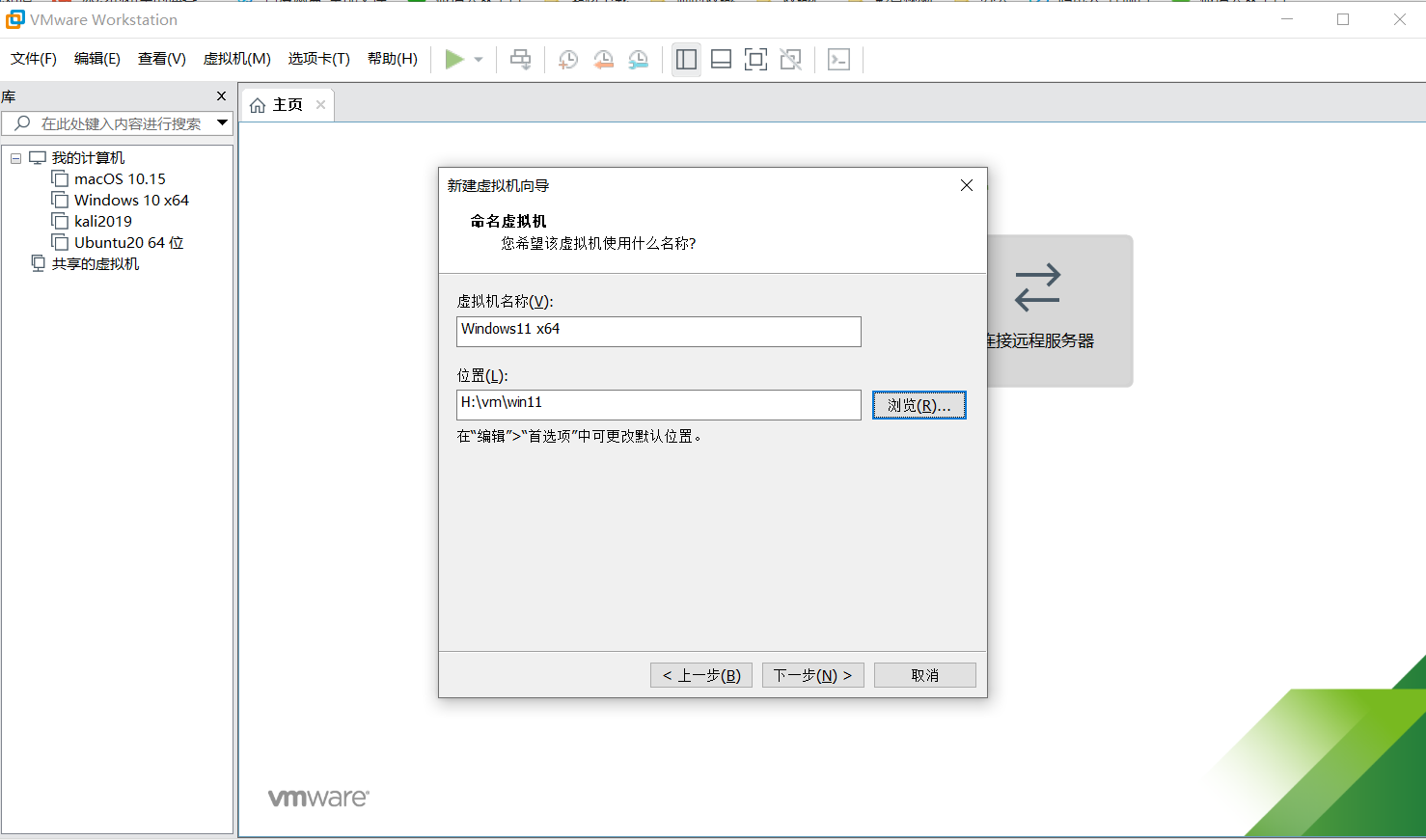This screenshot has height=840, width=1426.
Task: Open the 查看(V) menu
Action: (x=162, y=59)
